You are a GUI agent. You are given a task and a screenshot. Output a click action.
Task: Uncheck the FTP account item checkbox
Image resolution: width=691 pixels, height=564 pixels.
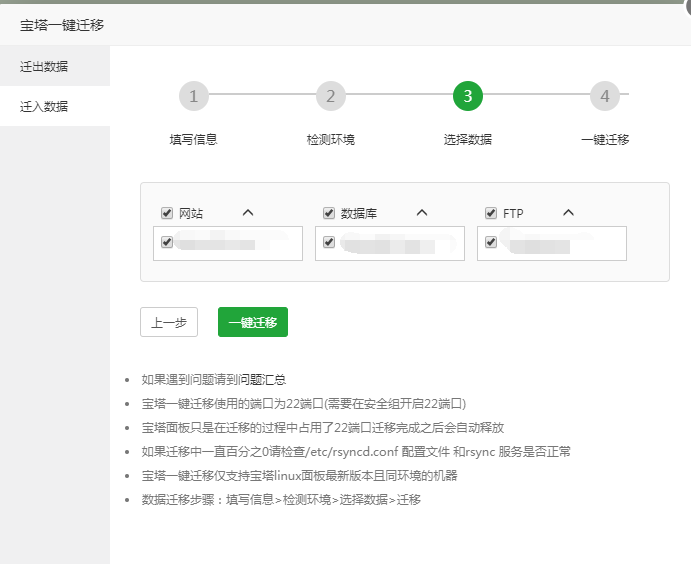[491, 242]
